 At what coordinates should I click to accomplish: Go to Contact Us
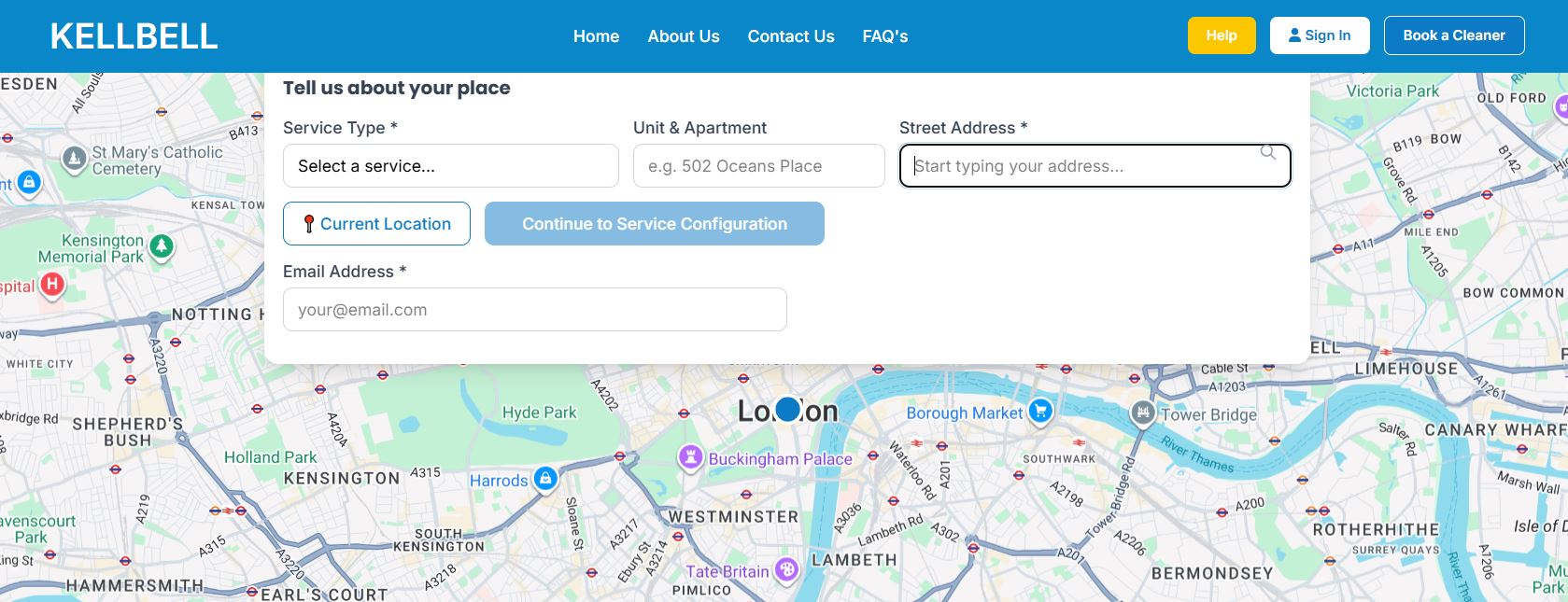coord(791,36)
